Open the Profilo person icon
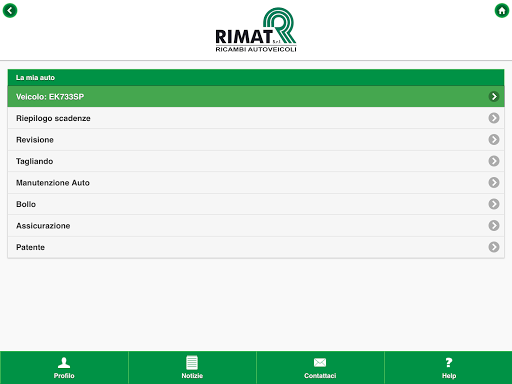 [64, 362]
